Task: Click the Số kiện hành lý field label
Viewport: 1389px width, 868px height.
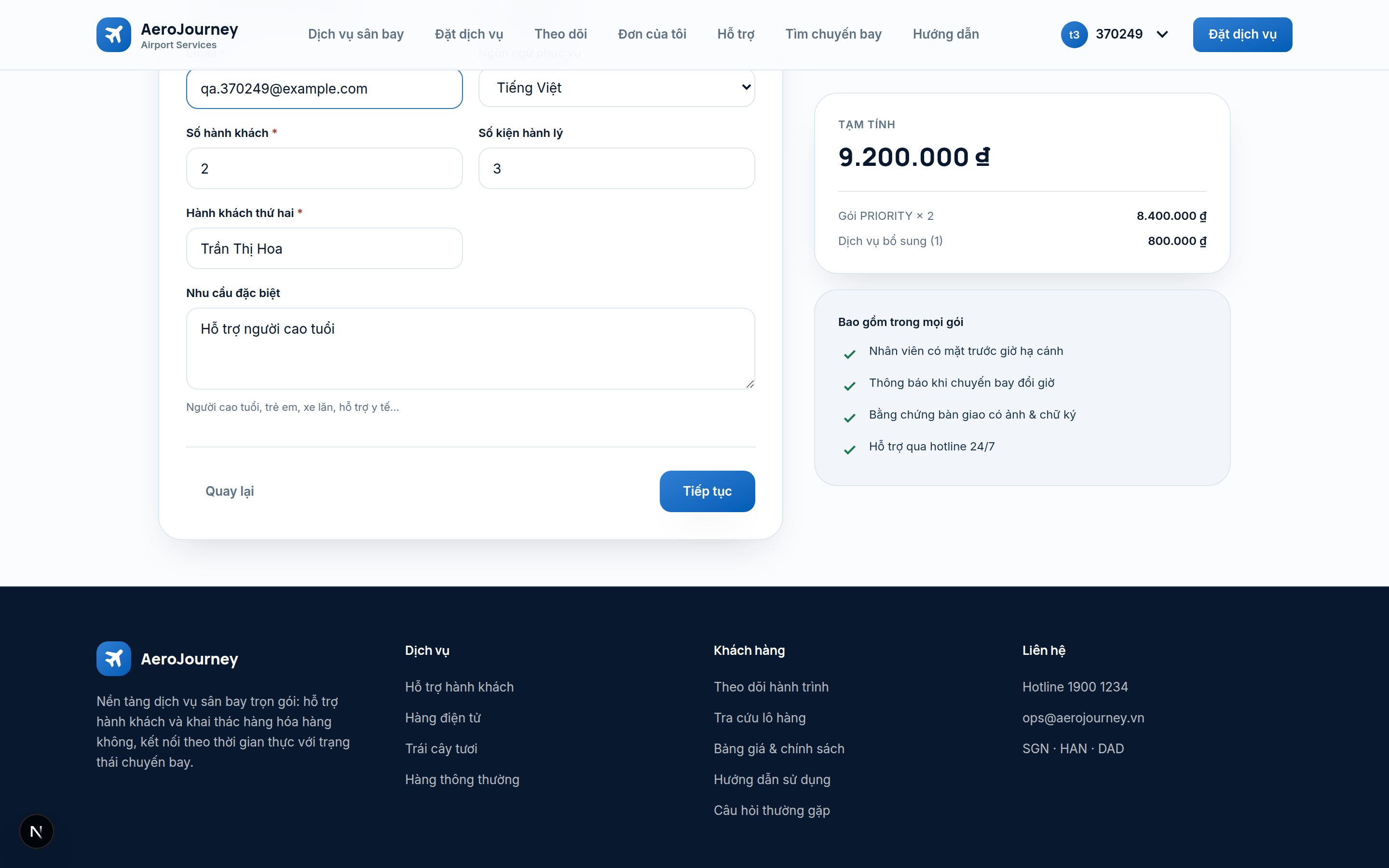Action: pos(520,133)
